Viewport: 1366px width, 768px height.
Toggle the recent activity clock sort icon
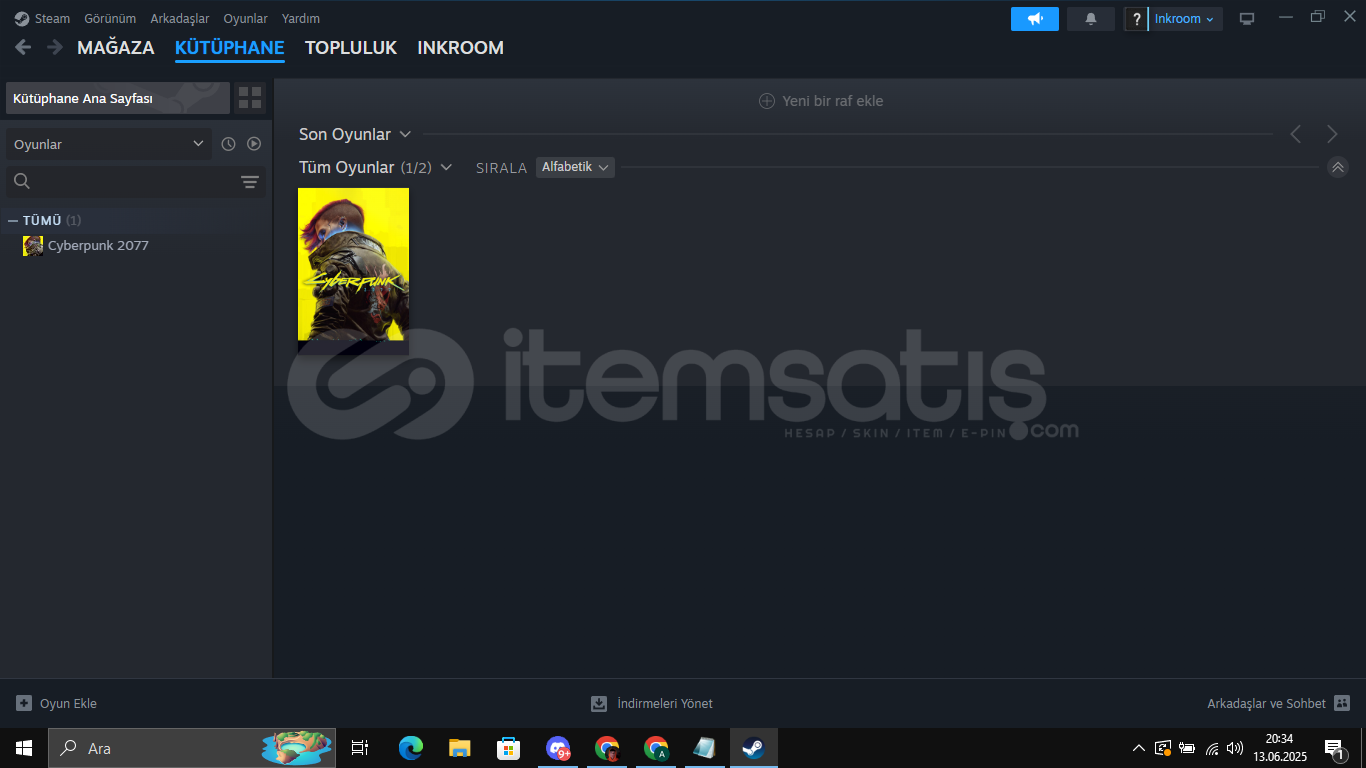(228, 144)
